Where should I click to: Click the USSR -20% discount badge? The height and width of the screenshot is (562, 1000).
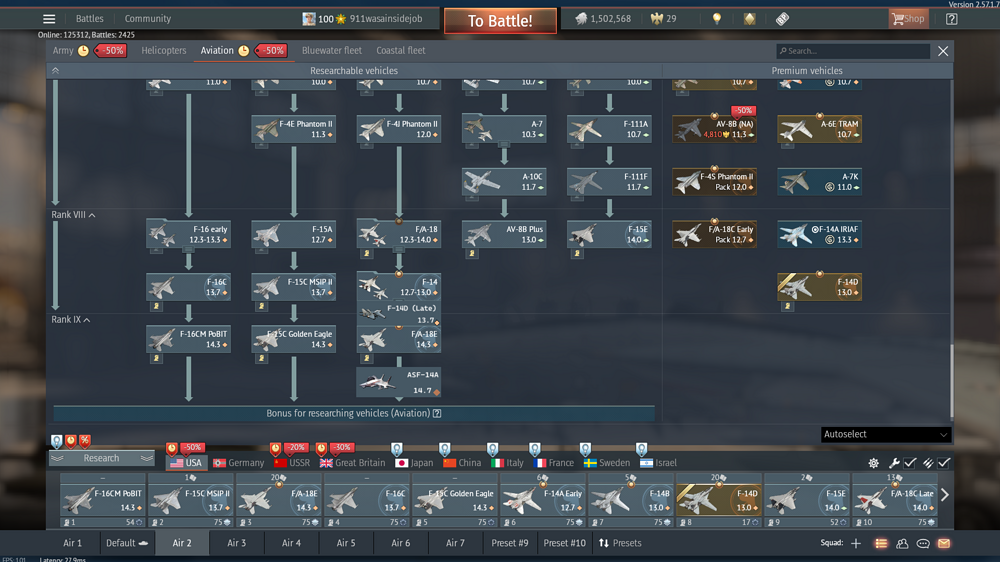295,447
